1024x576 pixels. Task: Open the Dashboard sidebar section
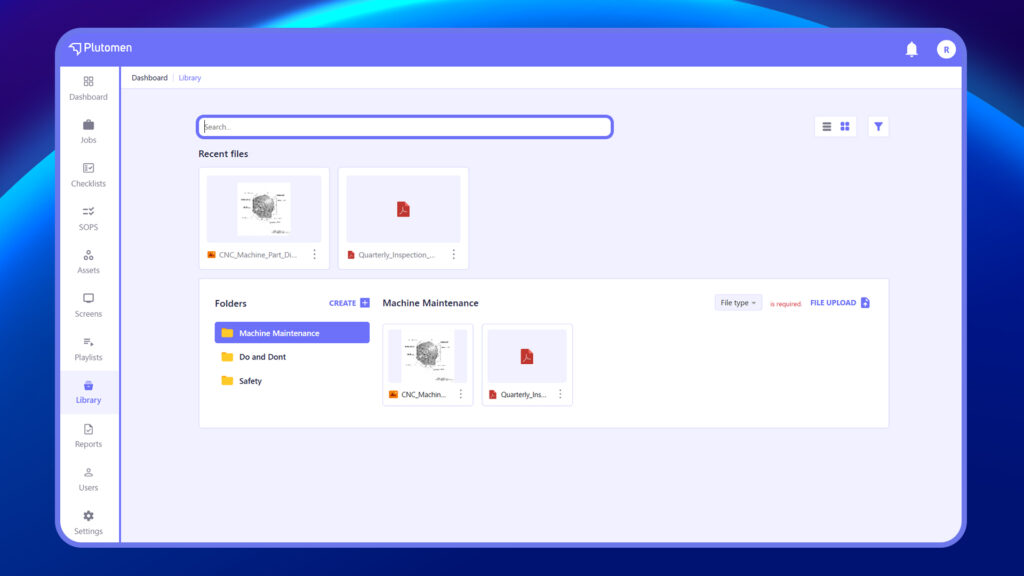click(88, 88)
